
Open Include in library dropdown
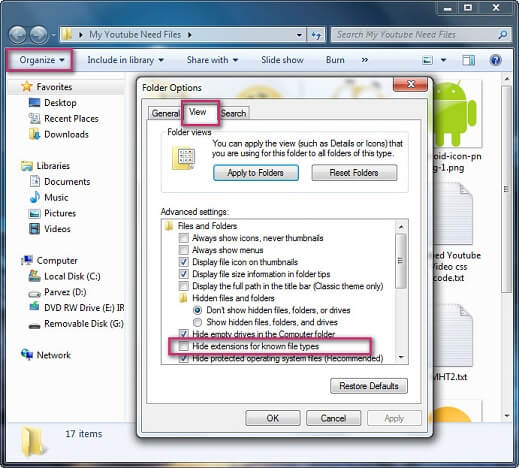[x=125, y=60]
